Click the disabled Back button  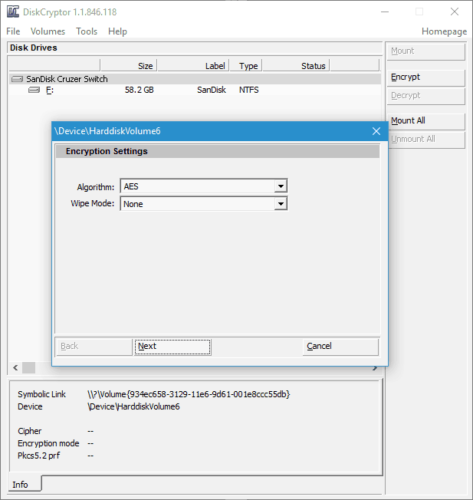94,347
